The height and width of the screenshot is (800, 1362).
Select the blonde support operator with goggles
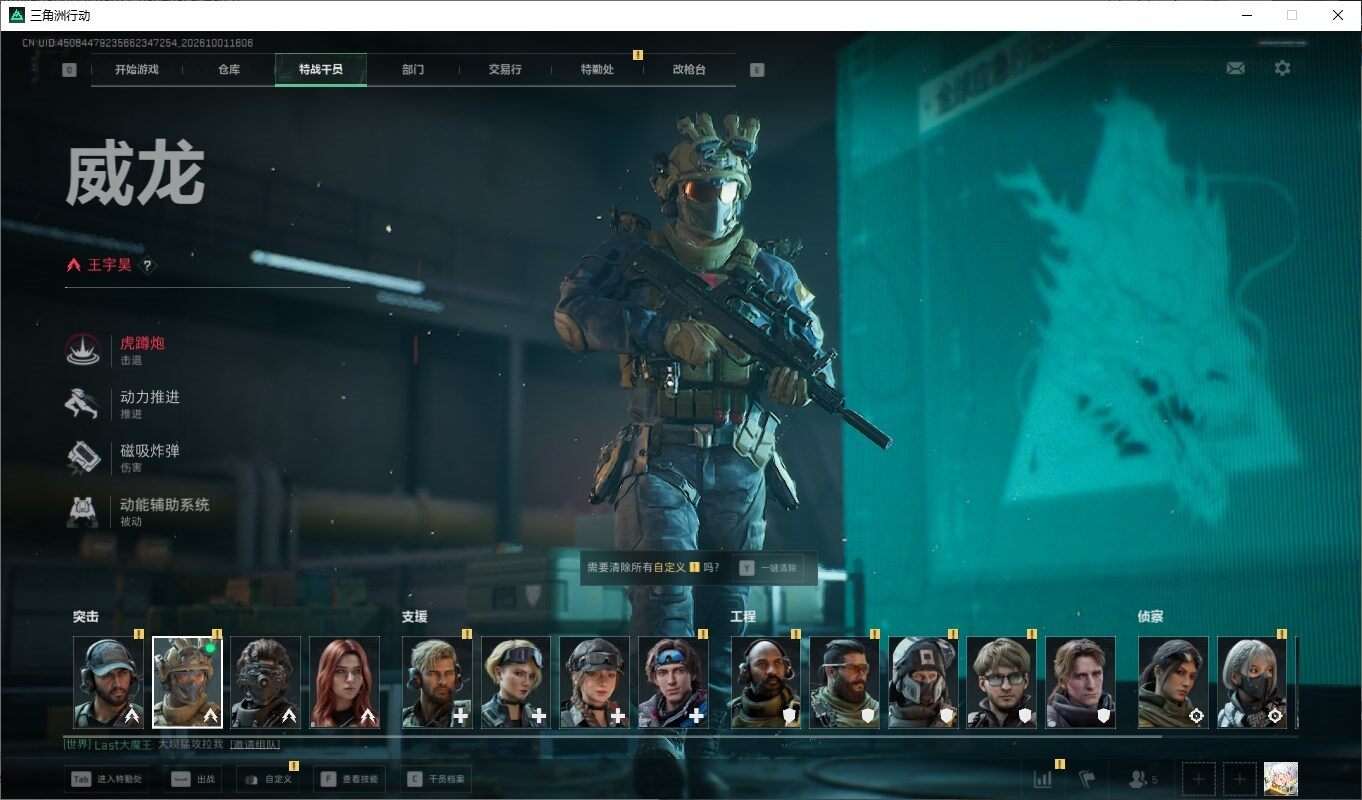point(516,682)
